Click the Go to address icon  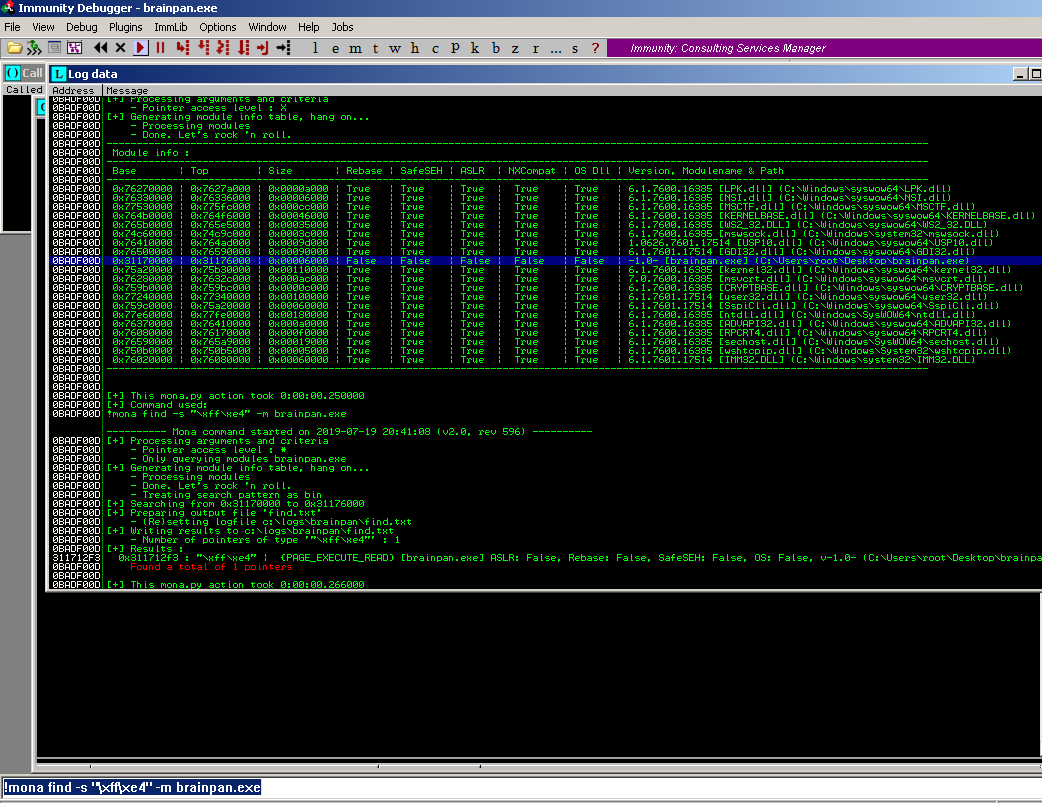tap(284, 48)
